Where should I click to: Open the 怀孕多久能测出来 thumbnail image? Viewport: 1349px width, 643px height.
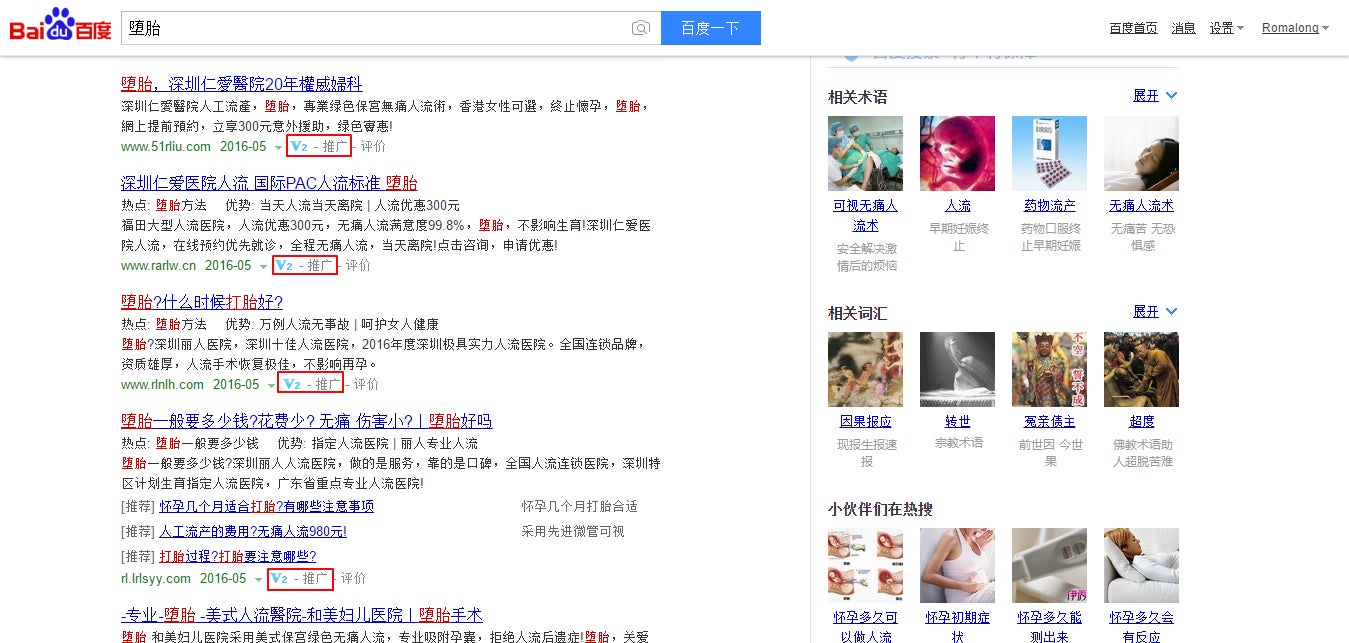[x=1049, y=565]
